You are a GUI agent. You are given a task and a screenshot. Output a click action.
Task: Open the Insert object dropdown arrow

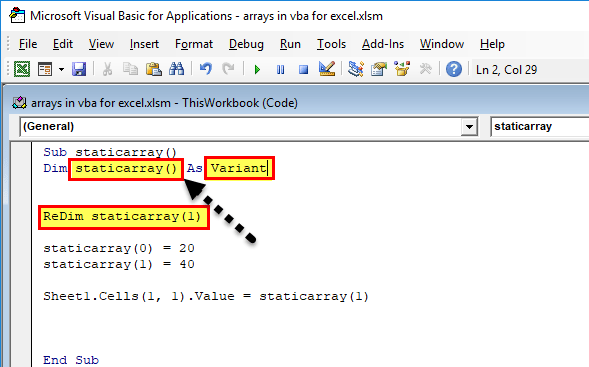click(x=61, y=69)
